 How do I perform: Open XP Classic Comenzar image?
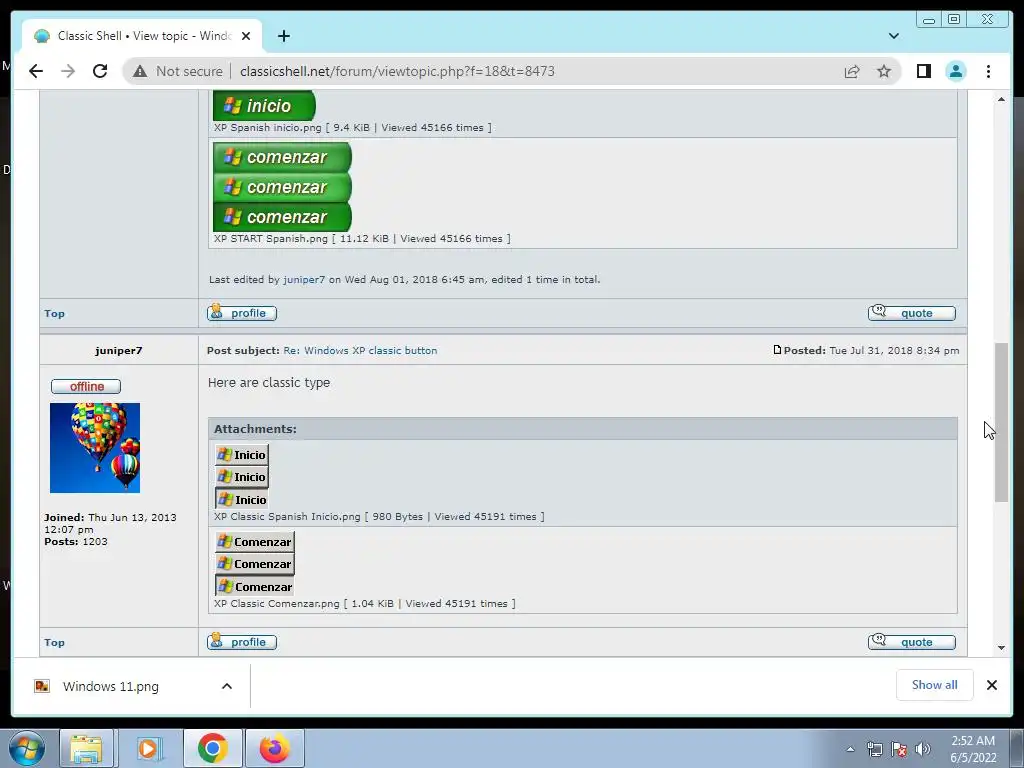[255, 564]
